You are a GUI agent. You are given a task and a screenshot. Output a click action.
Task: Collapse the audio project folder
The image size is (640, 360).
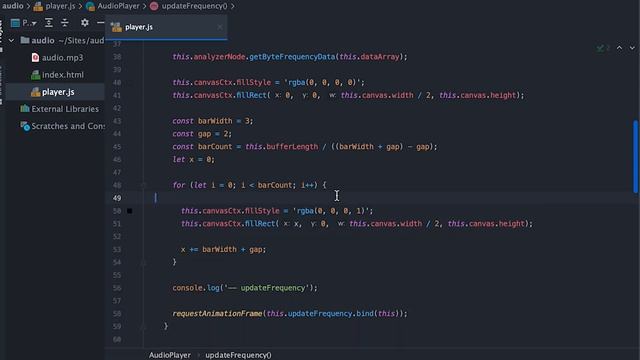point(11,40)
